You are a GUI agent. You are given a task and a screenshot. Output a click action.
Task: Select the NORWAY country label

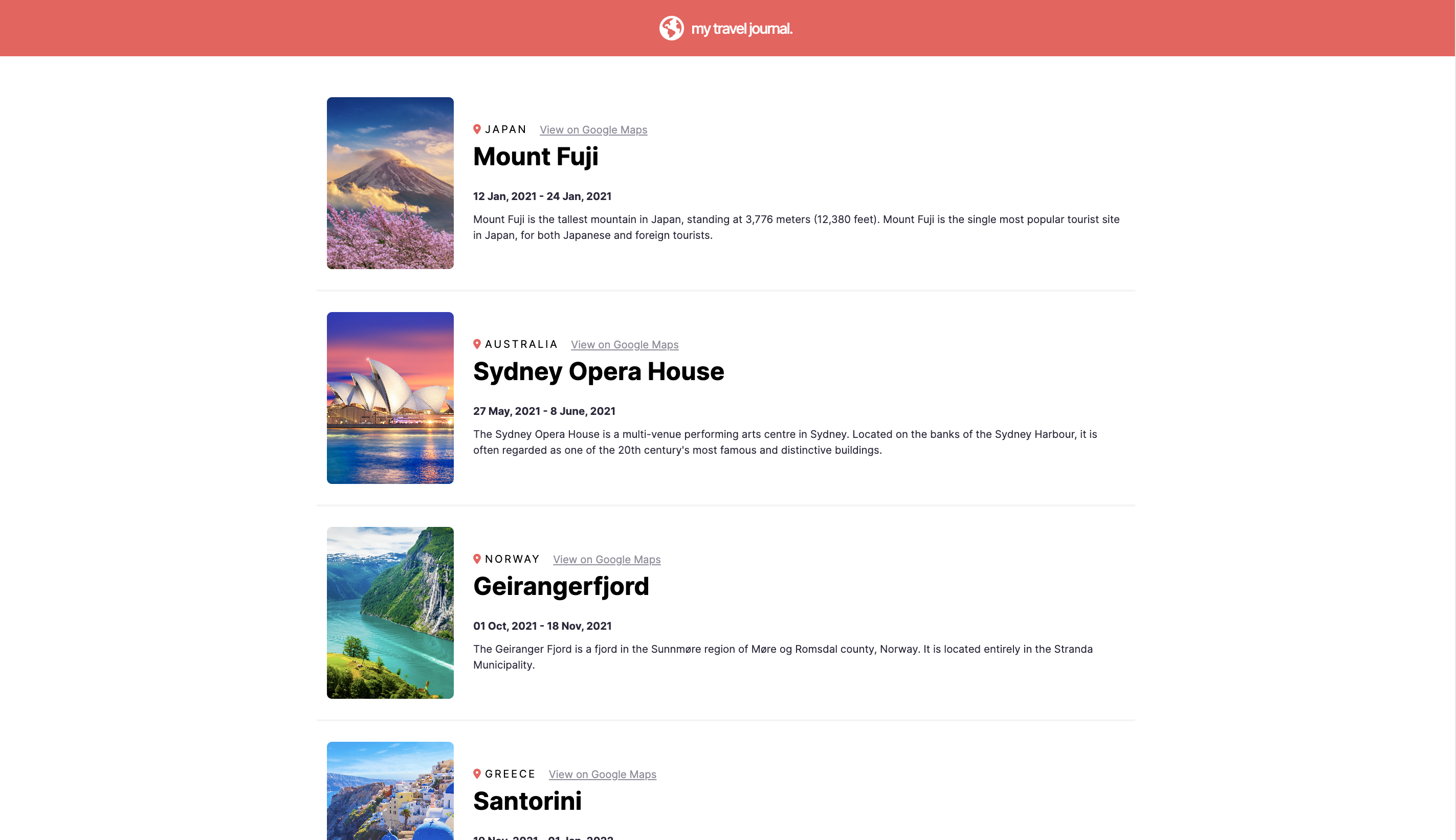click(x=512, y=558)
